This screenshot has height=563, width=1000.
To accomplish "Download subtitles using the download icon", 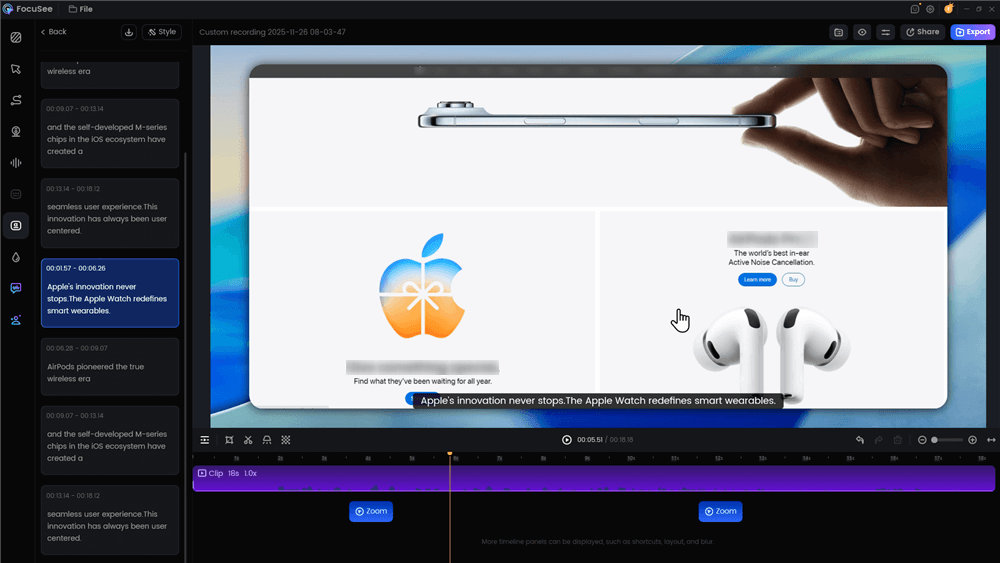I will pos(129,32).
